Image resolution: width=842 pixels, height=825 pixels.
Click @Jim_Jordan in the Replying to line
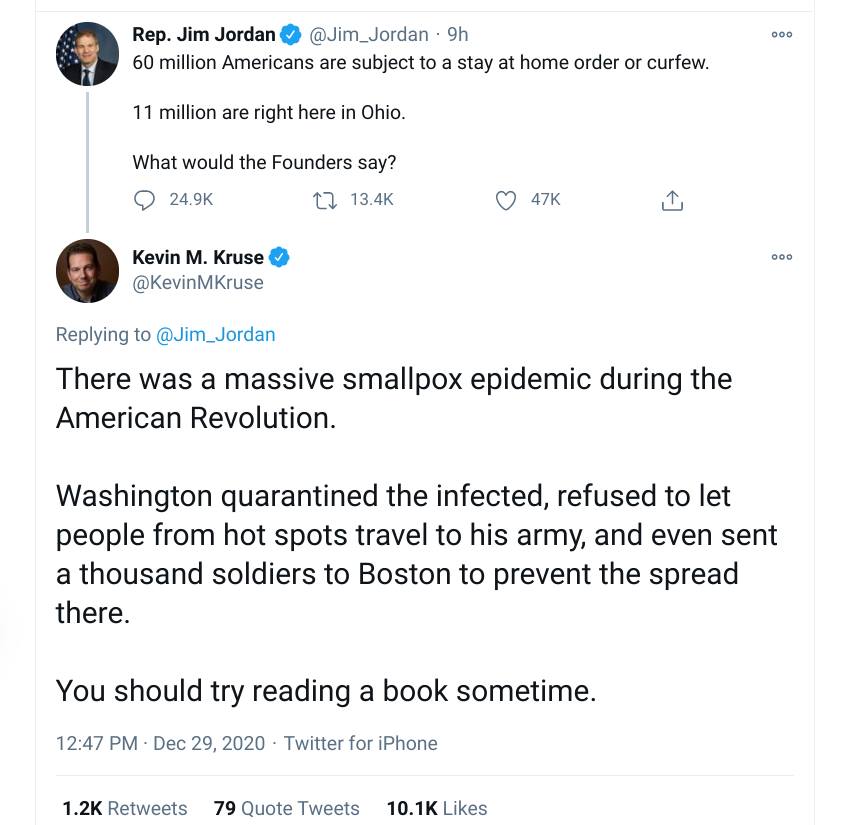click(x=215, y=335)
